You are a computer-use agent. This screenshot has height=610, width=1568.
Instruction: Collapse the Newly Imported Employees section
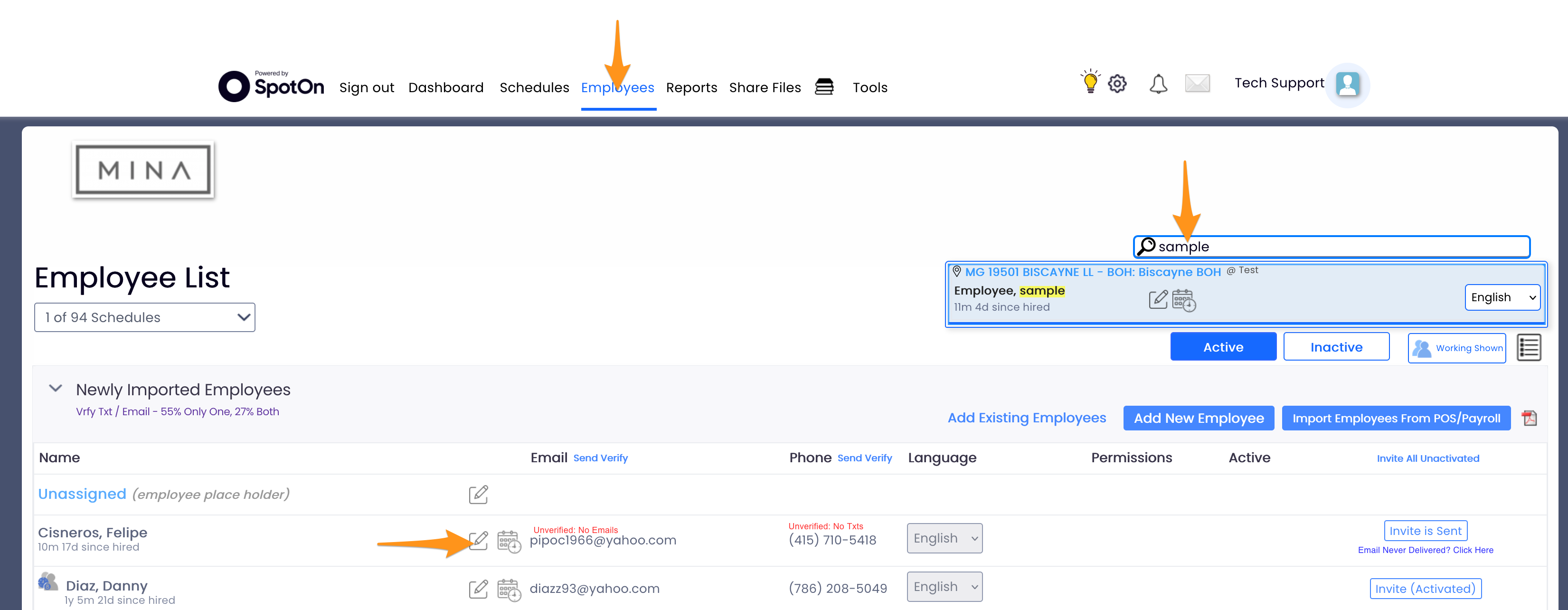click(56, 389)
